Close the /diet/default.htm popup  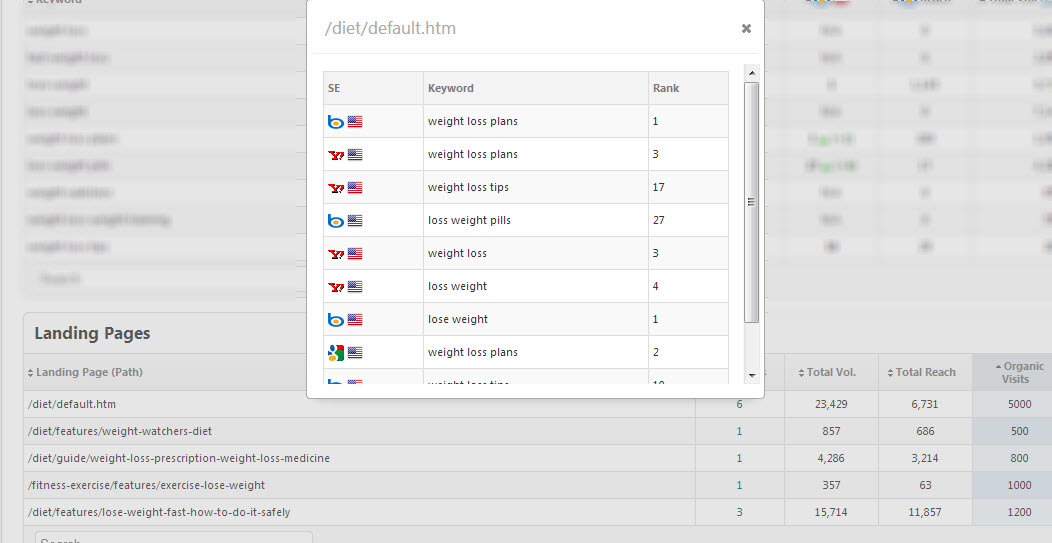tap(746, 29)
